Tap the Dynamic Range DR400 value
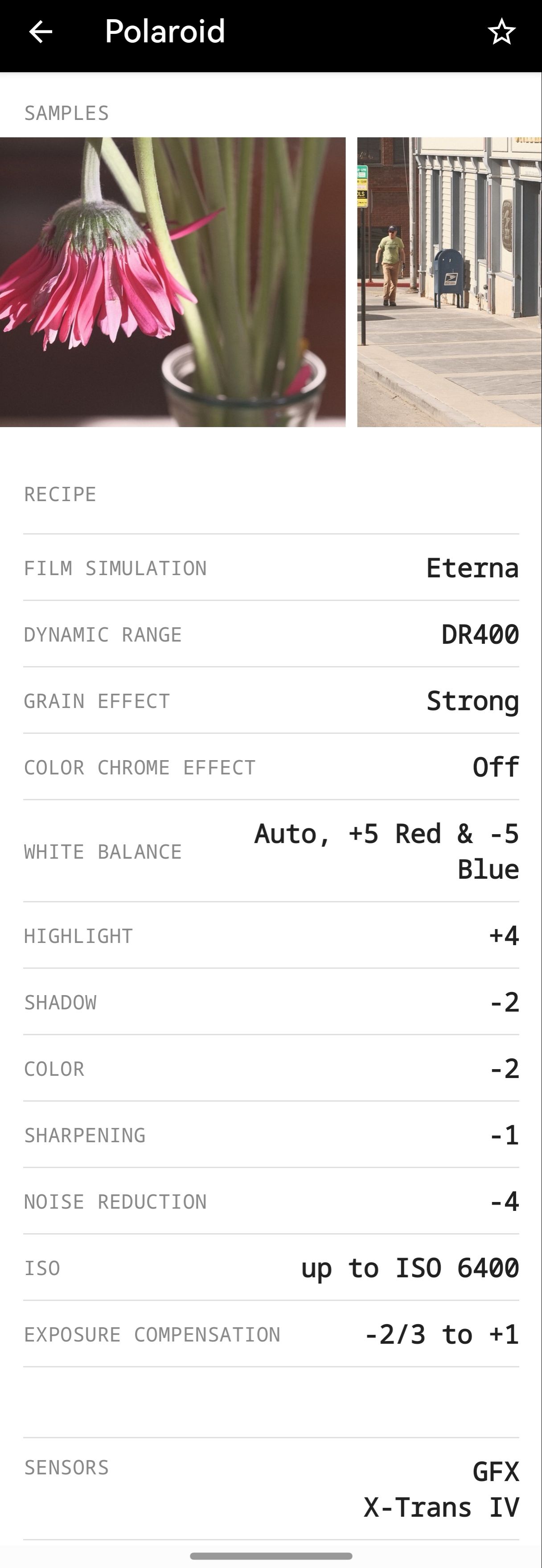This screenshot has width=542, height=1568. (479, 634)
